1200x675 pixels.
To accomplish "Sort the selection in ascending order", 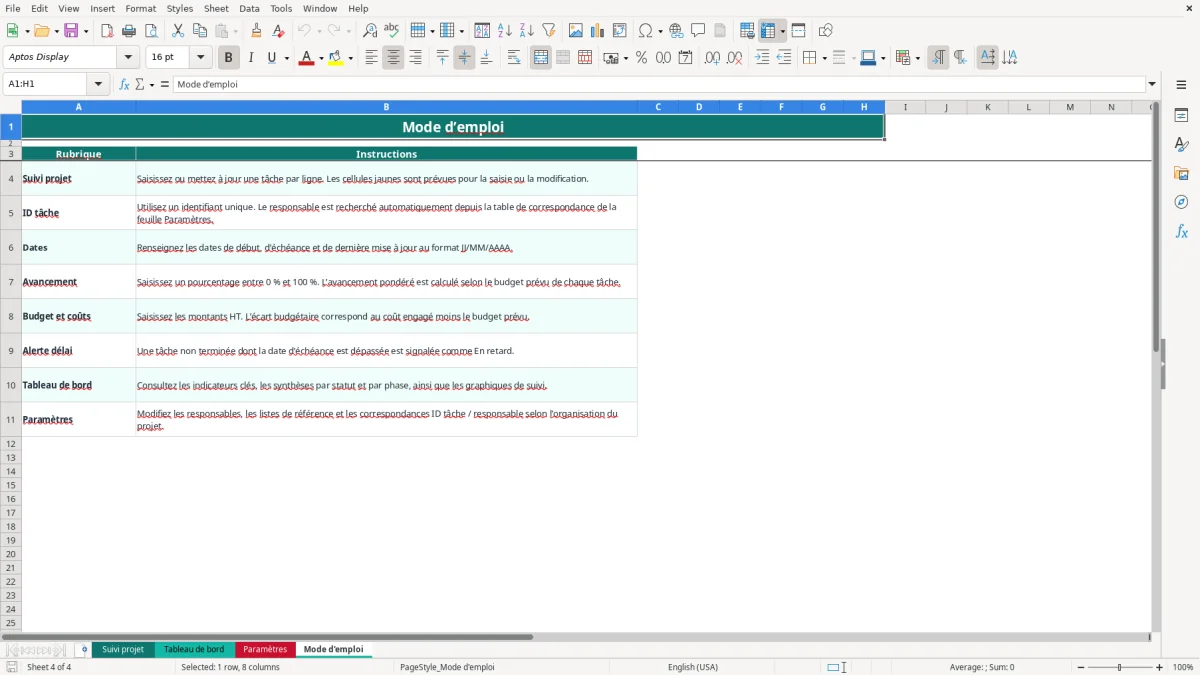I will (x=504, y=31).
